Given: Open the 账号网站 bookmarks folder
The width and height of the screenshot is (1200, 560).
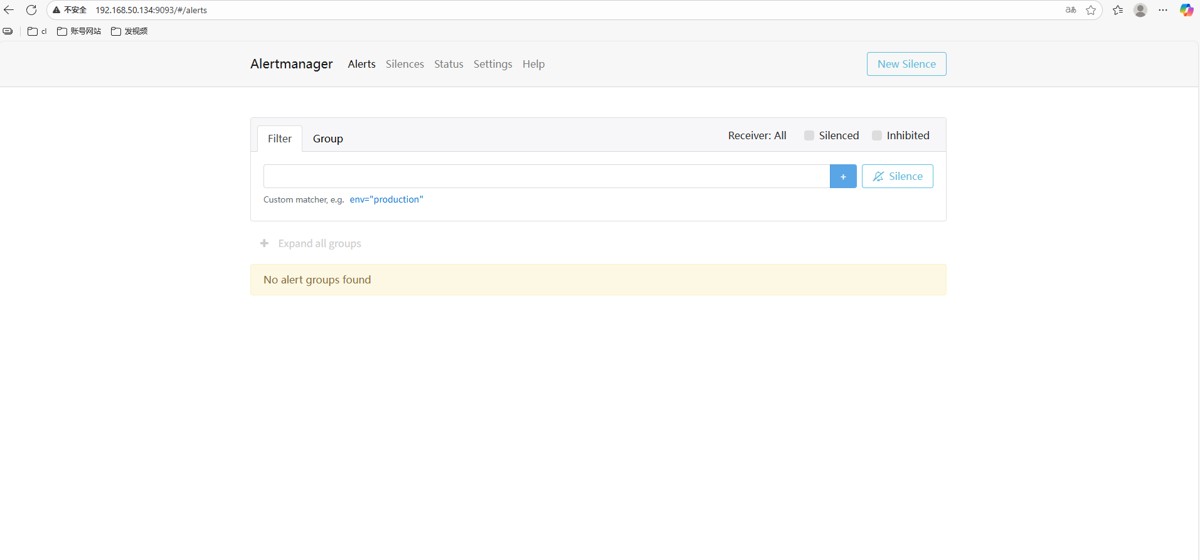Looking at the screenshot, I should point(79,31).
